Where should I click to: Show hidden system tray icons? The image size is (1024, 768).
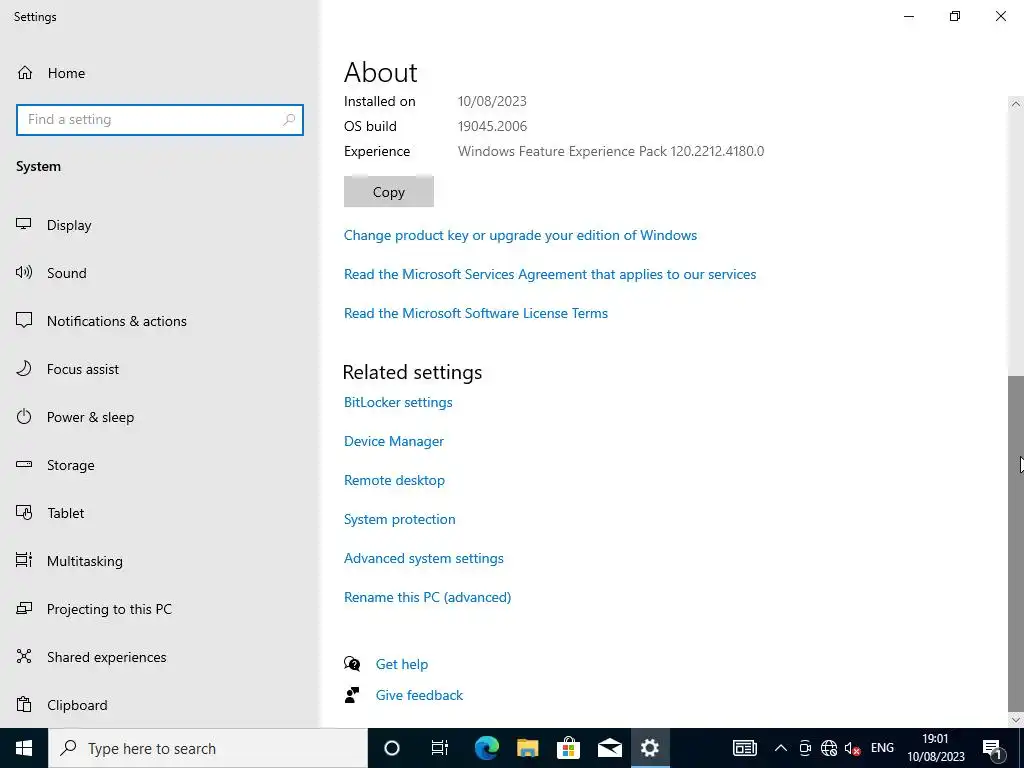pos(780,748)
